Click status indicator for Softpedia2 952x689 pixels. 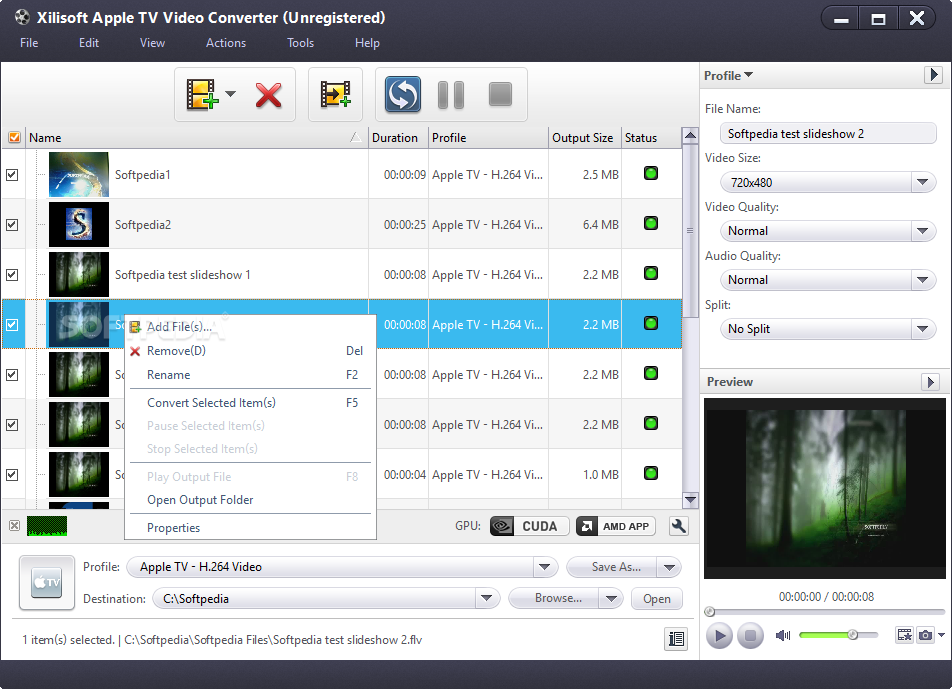point(651,223)
